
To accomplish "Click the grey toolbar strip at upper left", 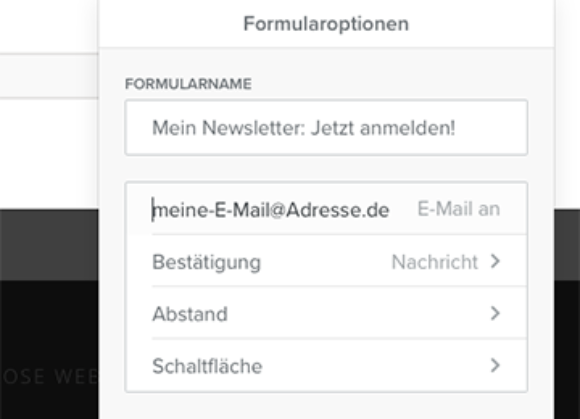I will point(49,76).
